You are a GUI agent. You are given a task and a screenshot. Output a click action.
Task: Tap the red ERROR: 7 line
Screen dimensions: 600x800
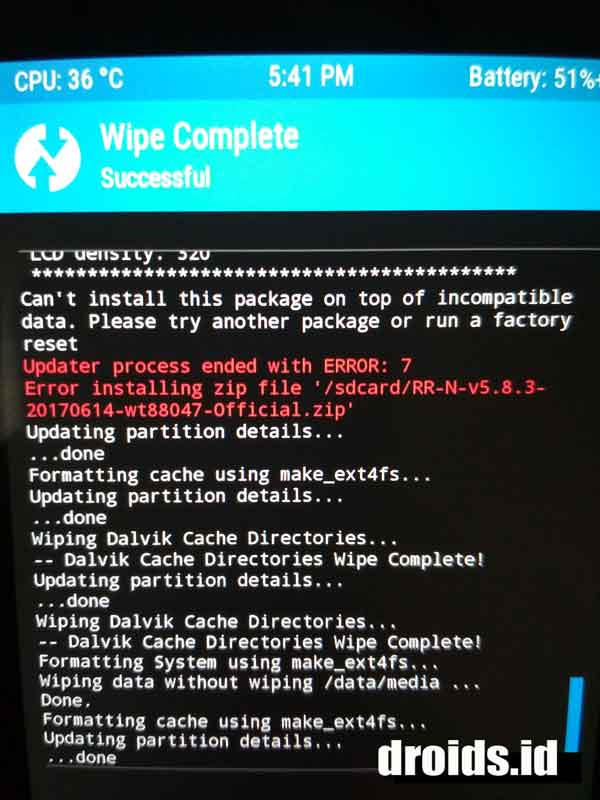click(217, 366)
